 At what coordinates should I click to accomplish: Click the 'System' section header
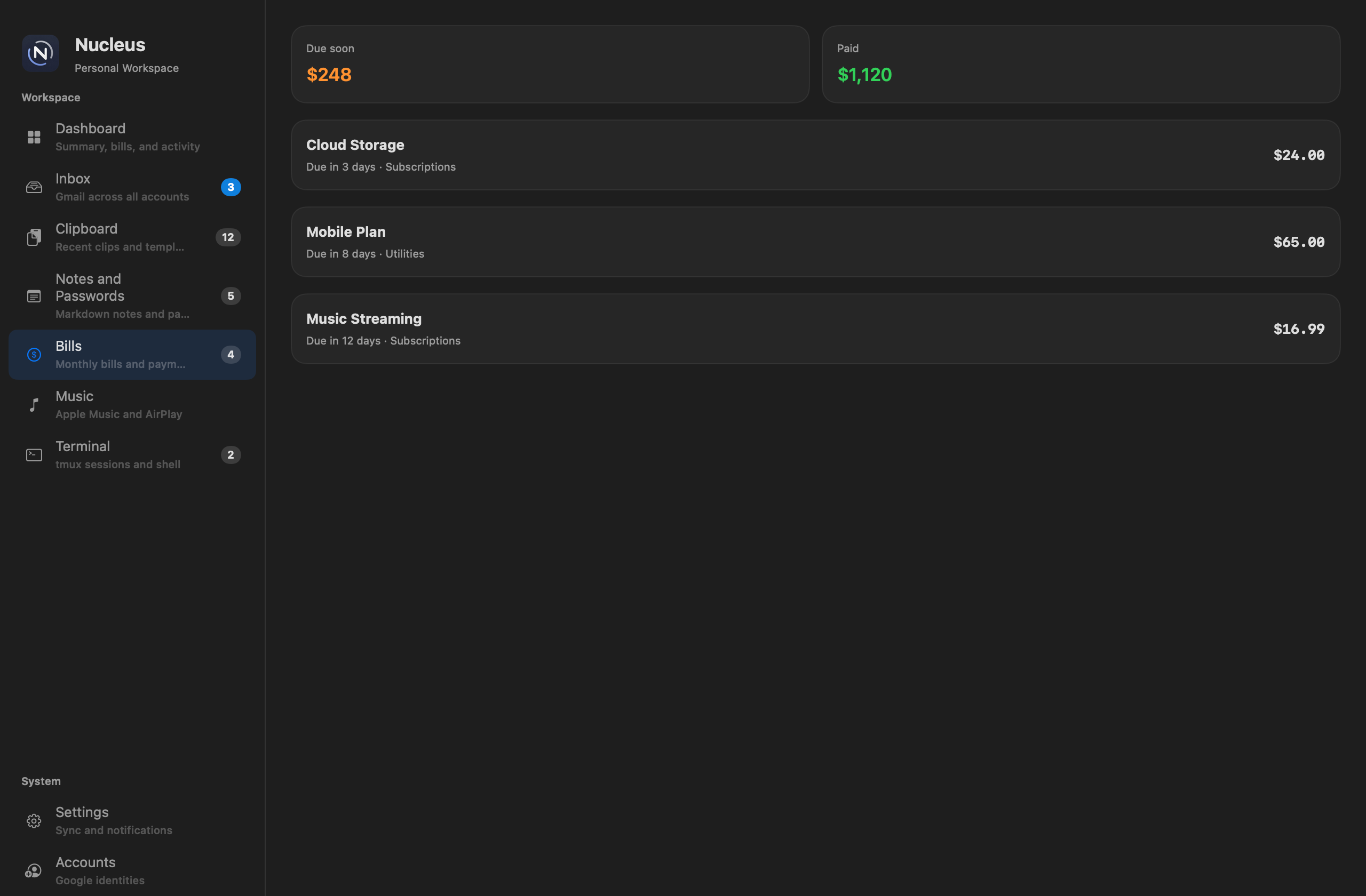pos(41,781)
